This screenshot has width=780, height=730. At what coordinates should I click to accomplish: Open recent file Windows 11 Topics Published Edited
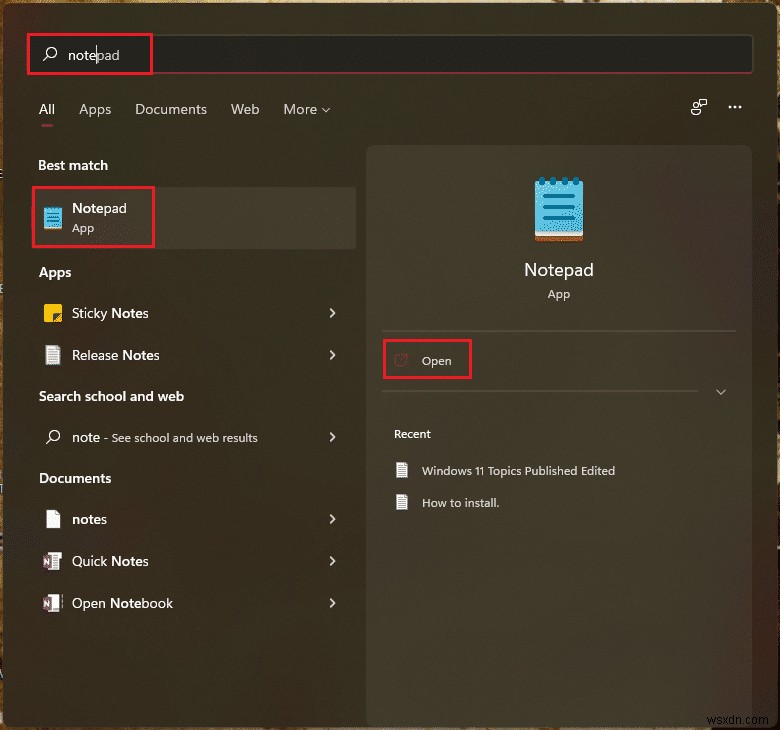pyautogui.click(x=518, y=471)
